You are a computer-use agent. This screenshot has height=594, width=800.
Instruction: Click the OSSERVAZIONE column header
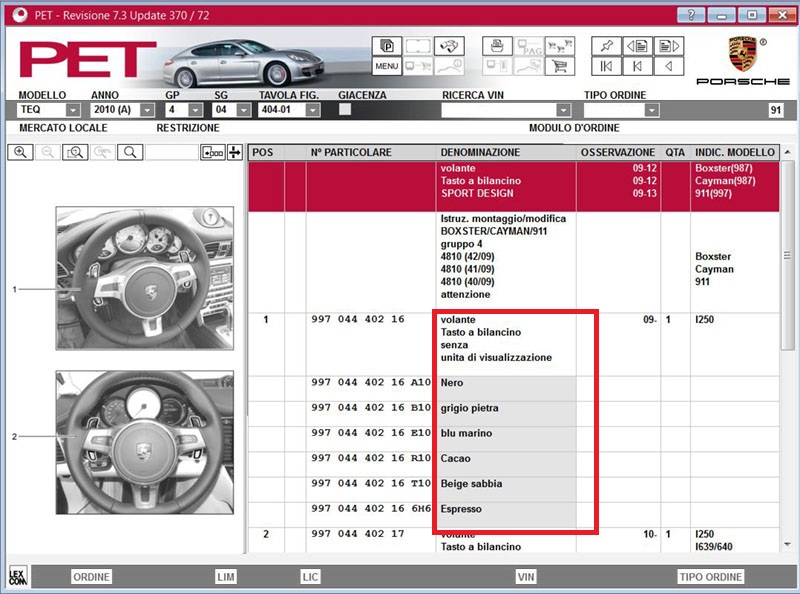[618, 152]
